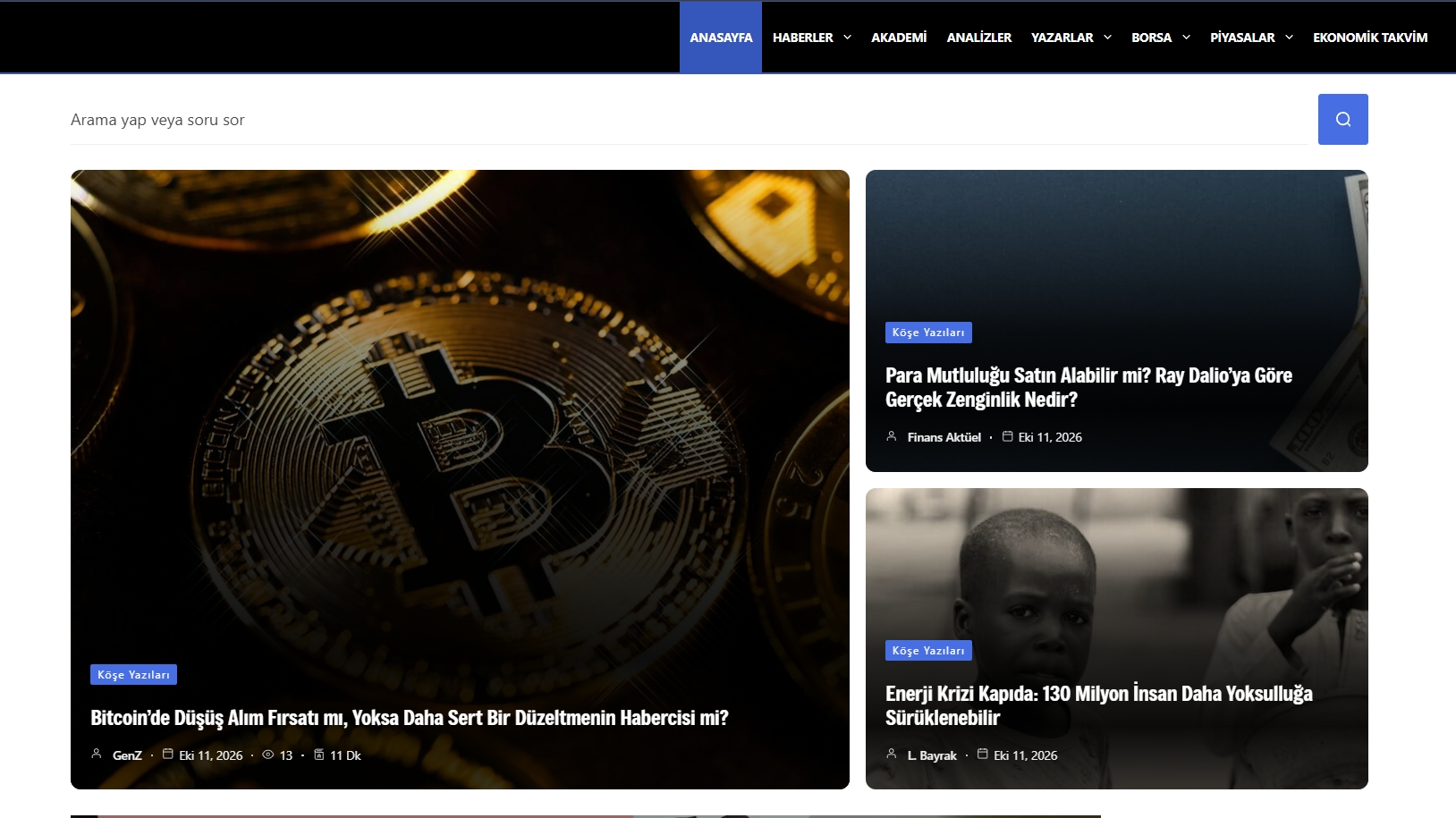1456x818 pixels.
Task: Focus the 'Arama yap veya soru sor' search field
Action: [x=690, y=120]
